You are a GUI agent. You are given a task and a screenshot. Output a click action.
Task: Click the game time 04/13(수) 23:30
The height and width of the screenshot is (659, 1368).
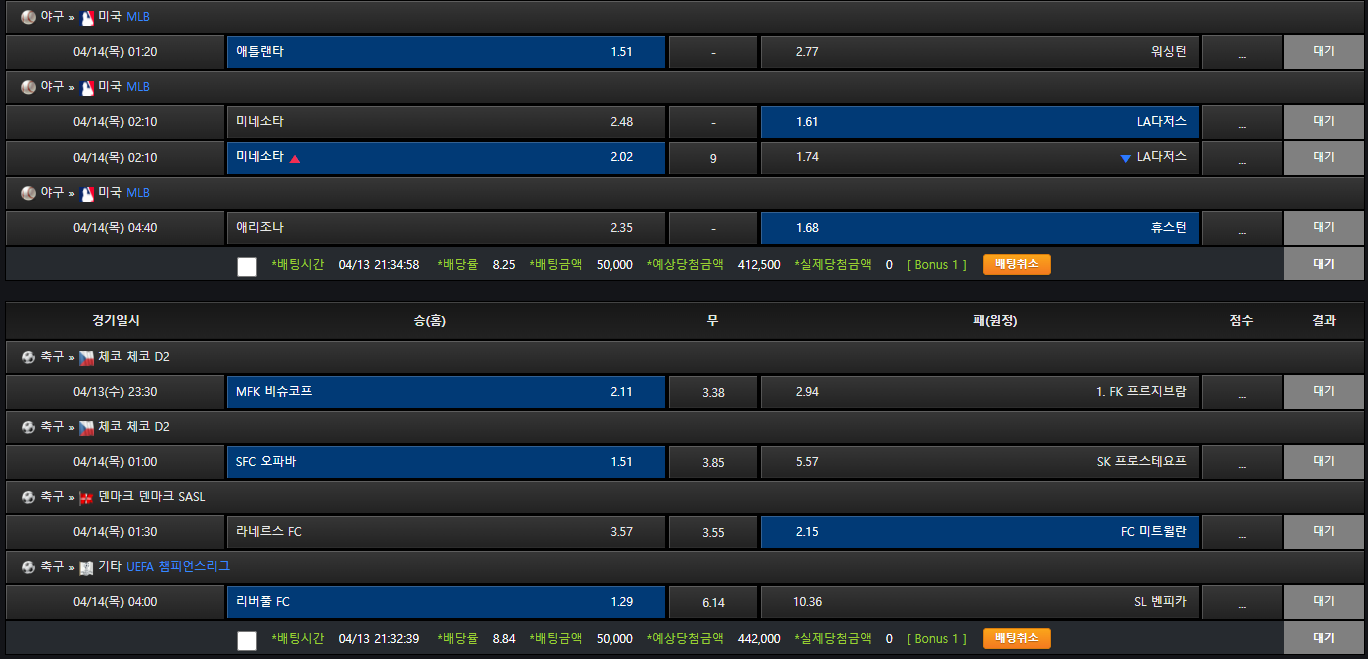point(115,392)
